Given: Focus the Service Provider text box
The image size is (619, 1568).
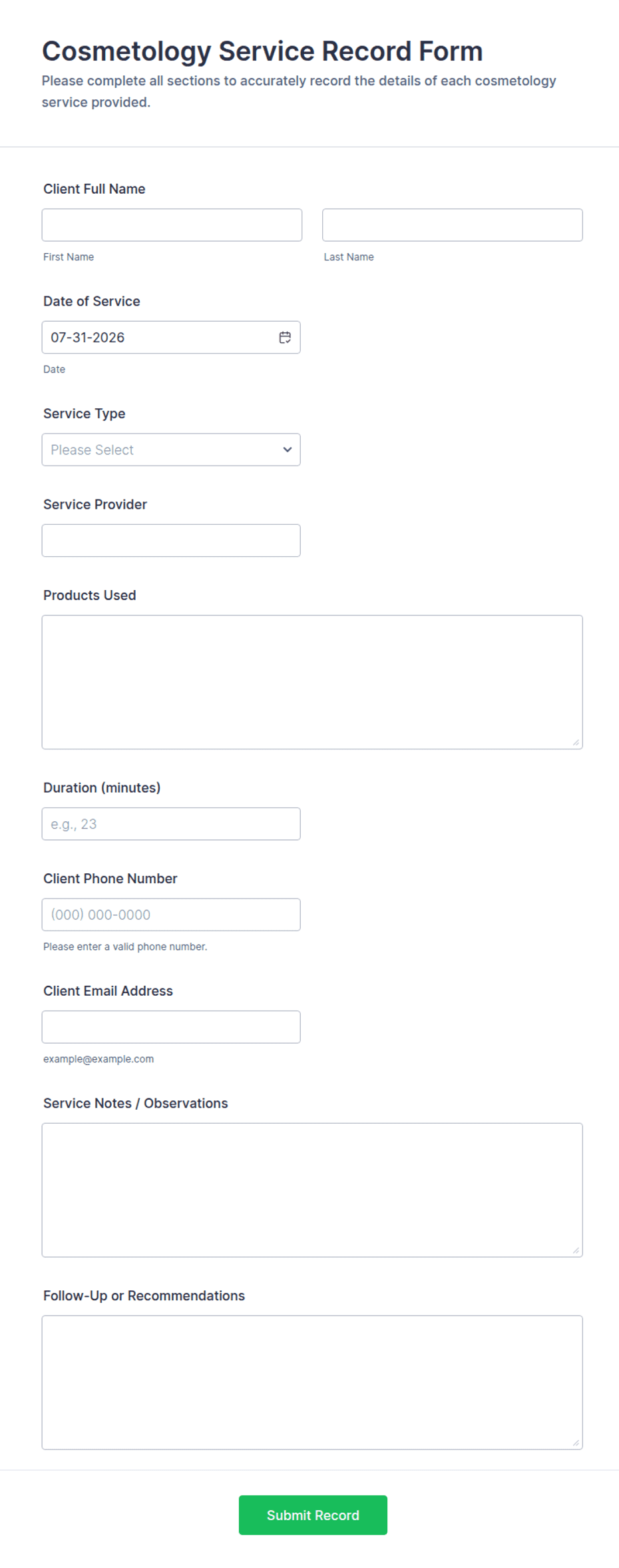Looking at the screenshot, I should pos(171,540).
